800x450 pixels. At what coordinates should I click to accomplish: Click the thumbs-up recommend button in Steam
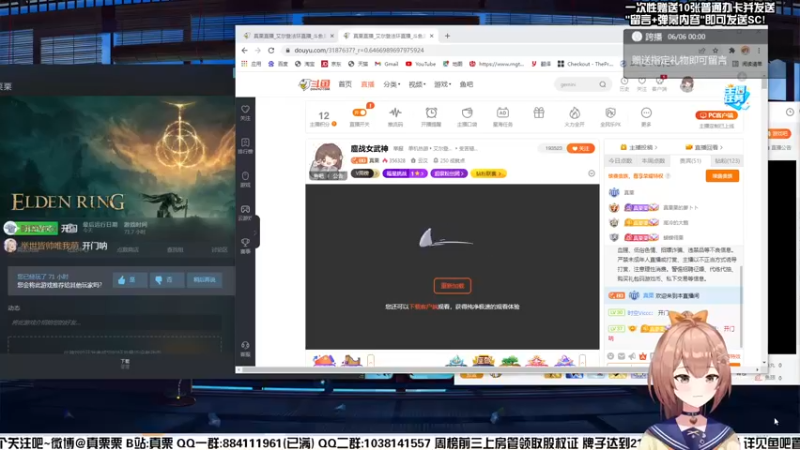[x=130, y=280]
